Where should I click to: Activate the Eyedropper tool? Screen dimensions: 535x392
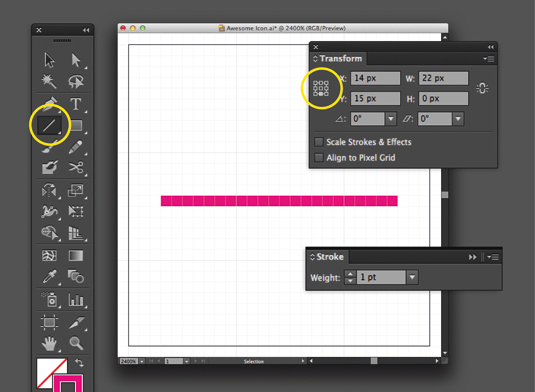click(49, 276)
